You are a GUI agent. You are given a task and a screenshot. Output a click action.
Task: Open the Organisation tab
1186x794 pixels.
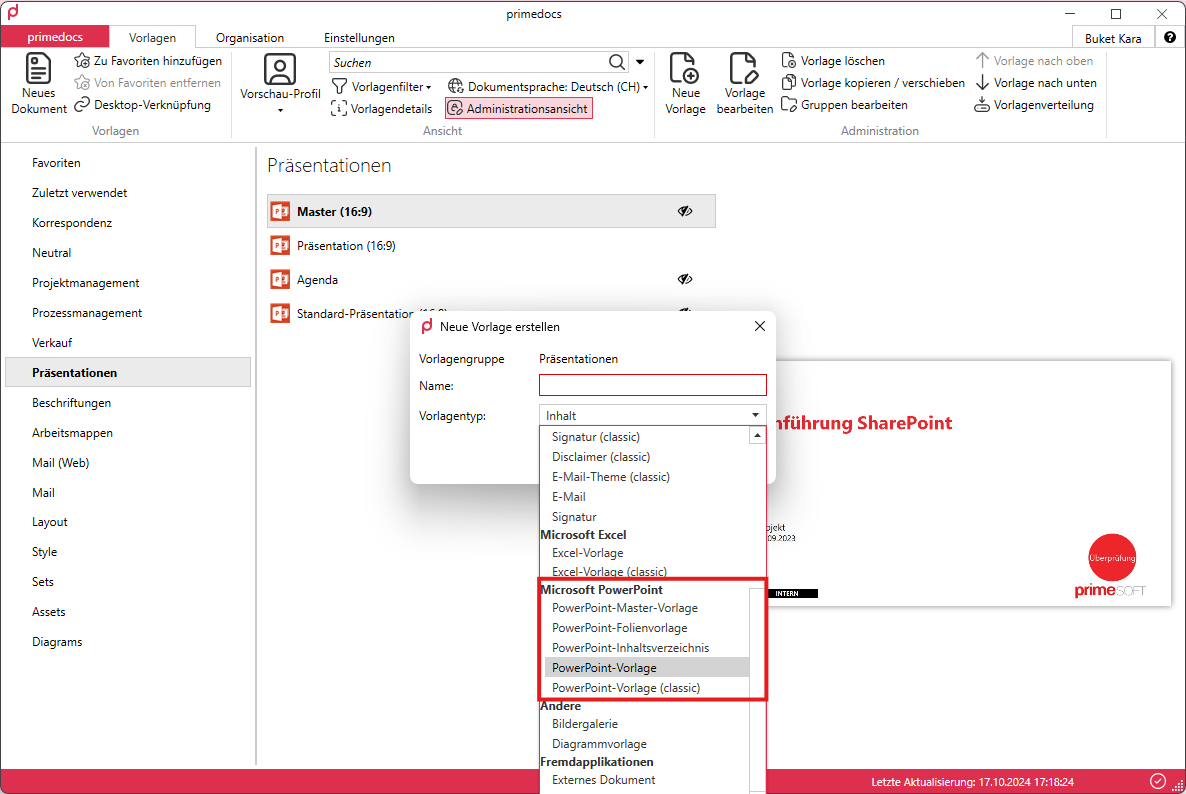tap(250, 37)
